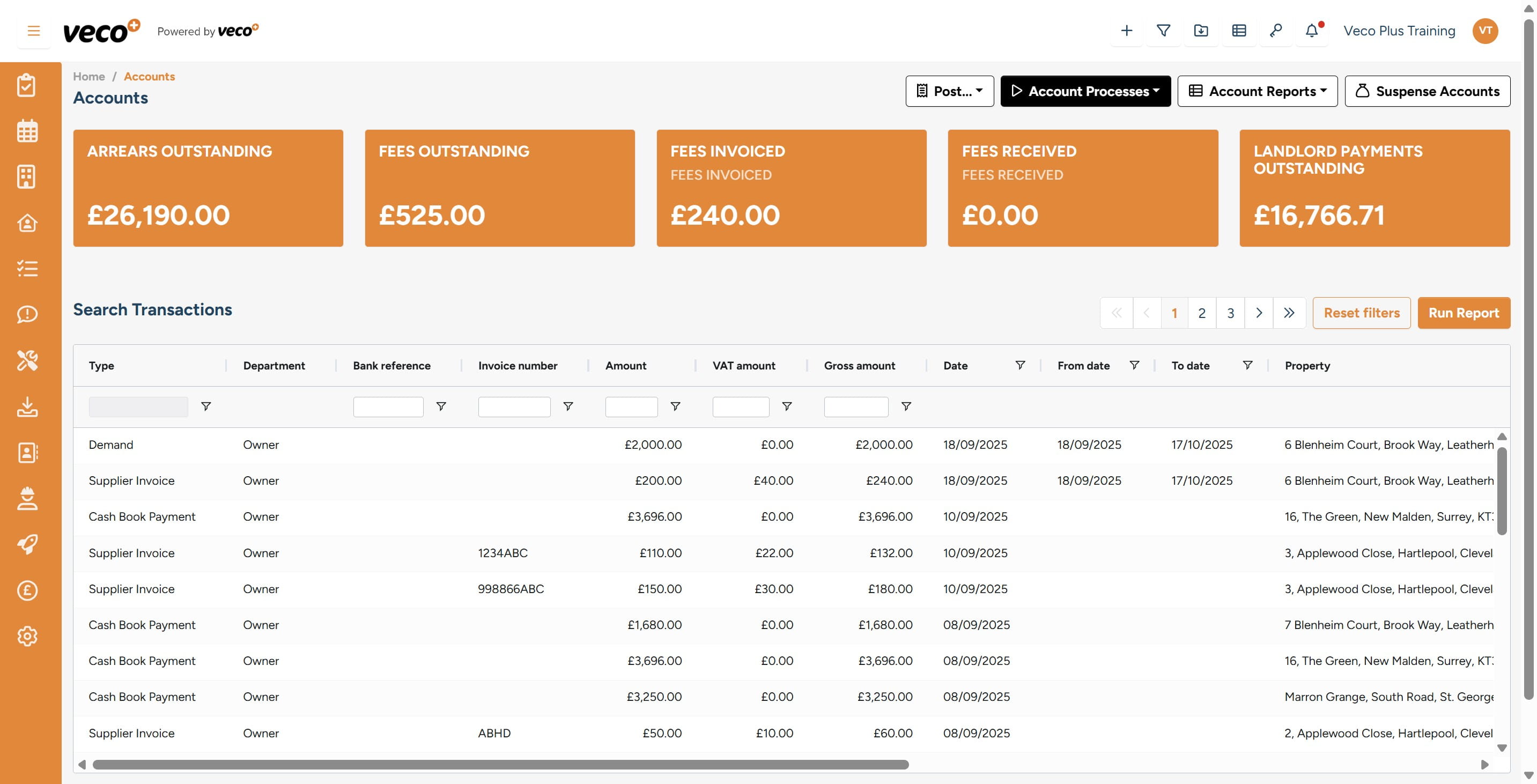
Task: Toggle the From date column filter
Action: [1134, 365]
